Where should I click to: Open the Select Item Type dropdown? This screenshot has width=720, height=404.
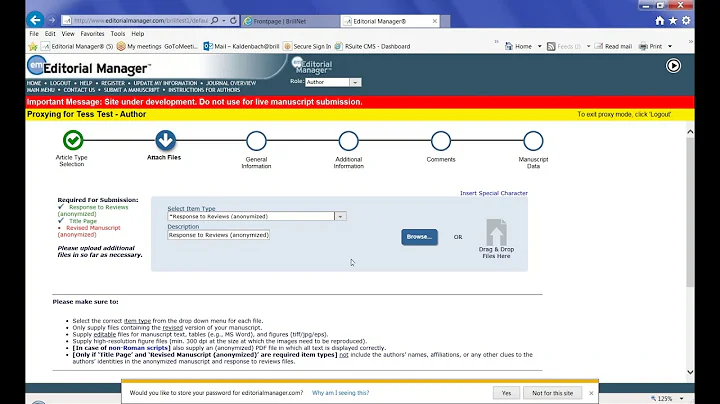point(340,216)
